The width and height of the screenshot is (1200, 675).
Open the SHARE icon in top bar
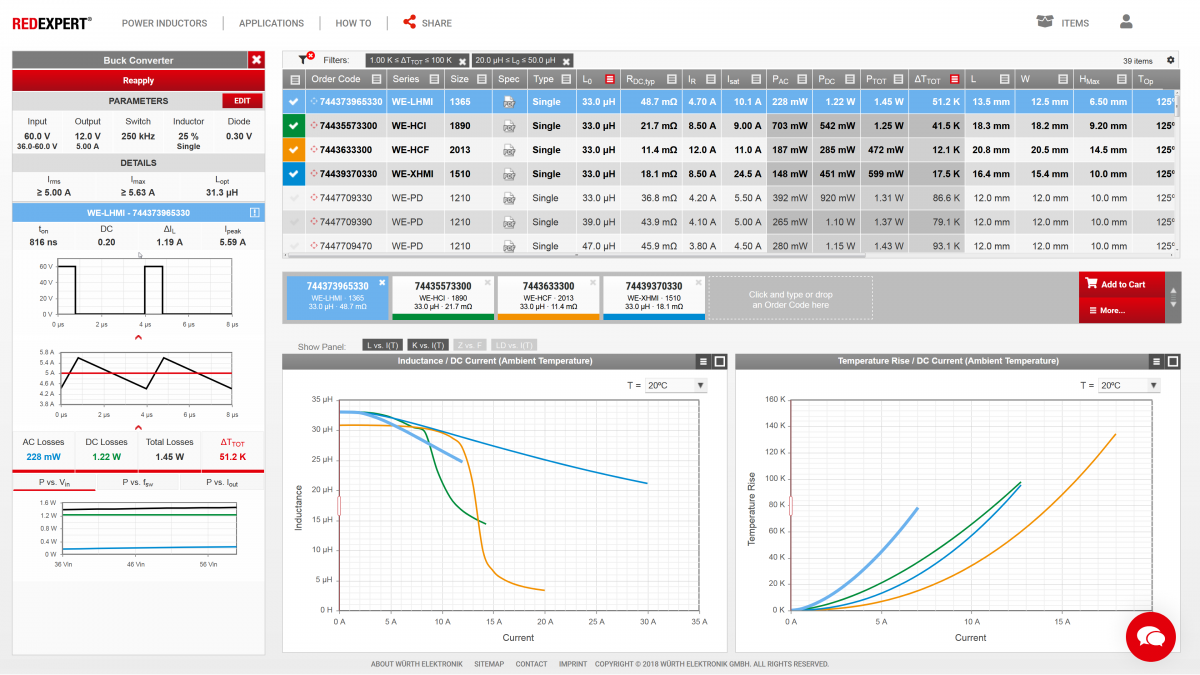[x=409, y=22]
